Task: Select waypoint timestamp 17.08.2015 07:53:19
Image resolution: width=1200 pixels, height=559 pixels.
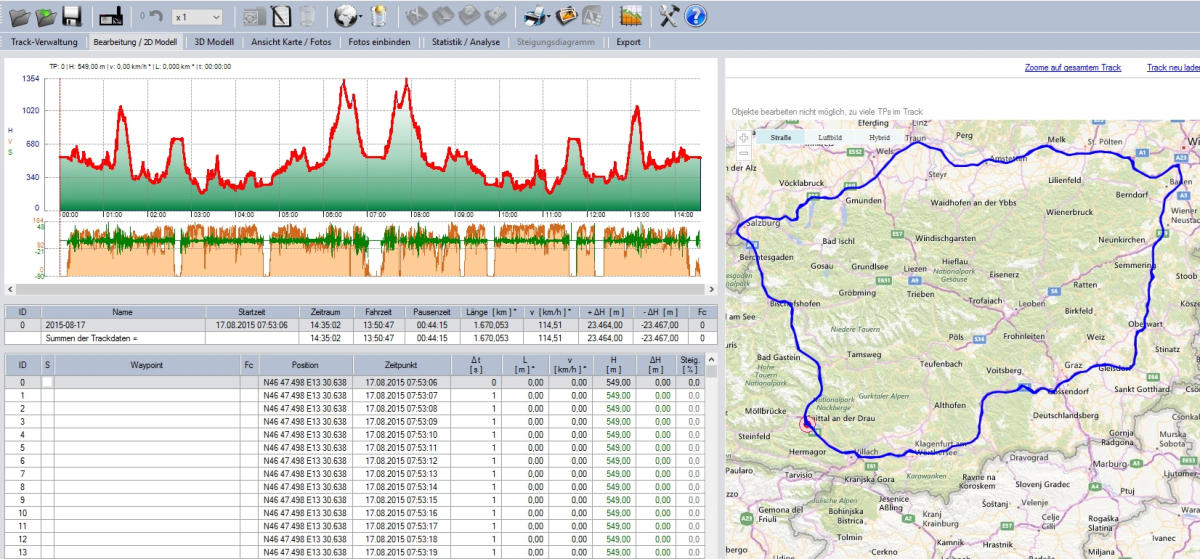Action: pyautogui.click(x=402, y=551)
